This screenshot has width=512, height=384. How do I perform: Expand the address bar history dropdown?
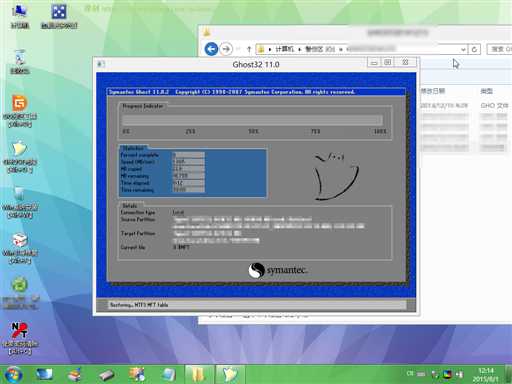click(463, 50)
